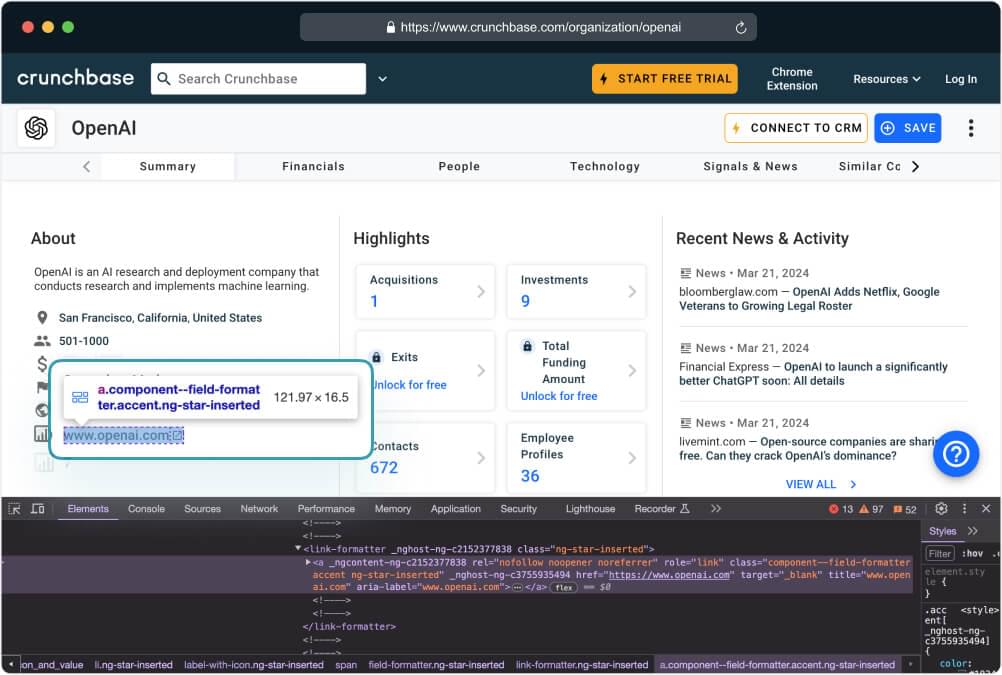Toggle the :hov element state panel
This screenshot has width=1002, height=675.
(x=971, y=553)
